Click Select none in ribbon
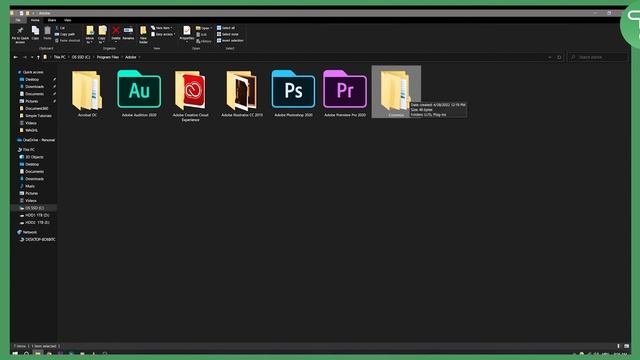 click(228, 34)
